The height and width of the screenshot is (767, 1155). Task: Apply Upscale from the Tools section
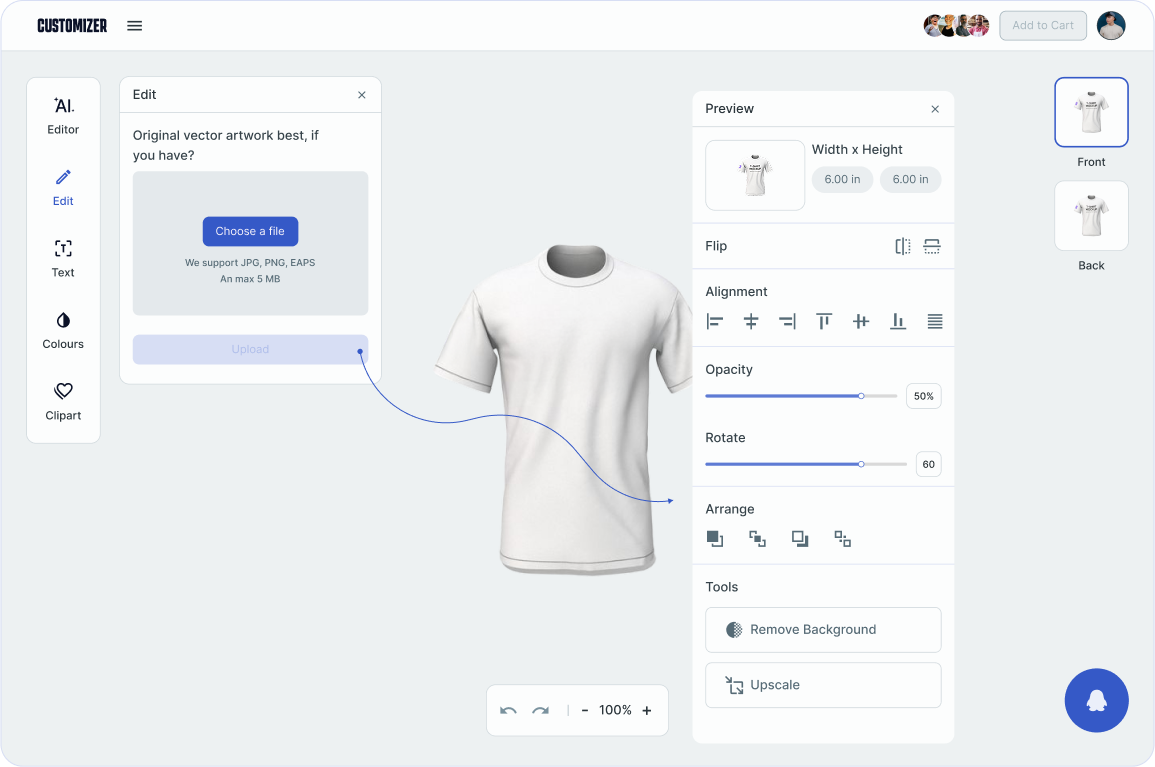[823, 685]
